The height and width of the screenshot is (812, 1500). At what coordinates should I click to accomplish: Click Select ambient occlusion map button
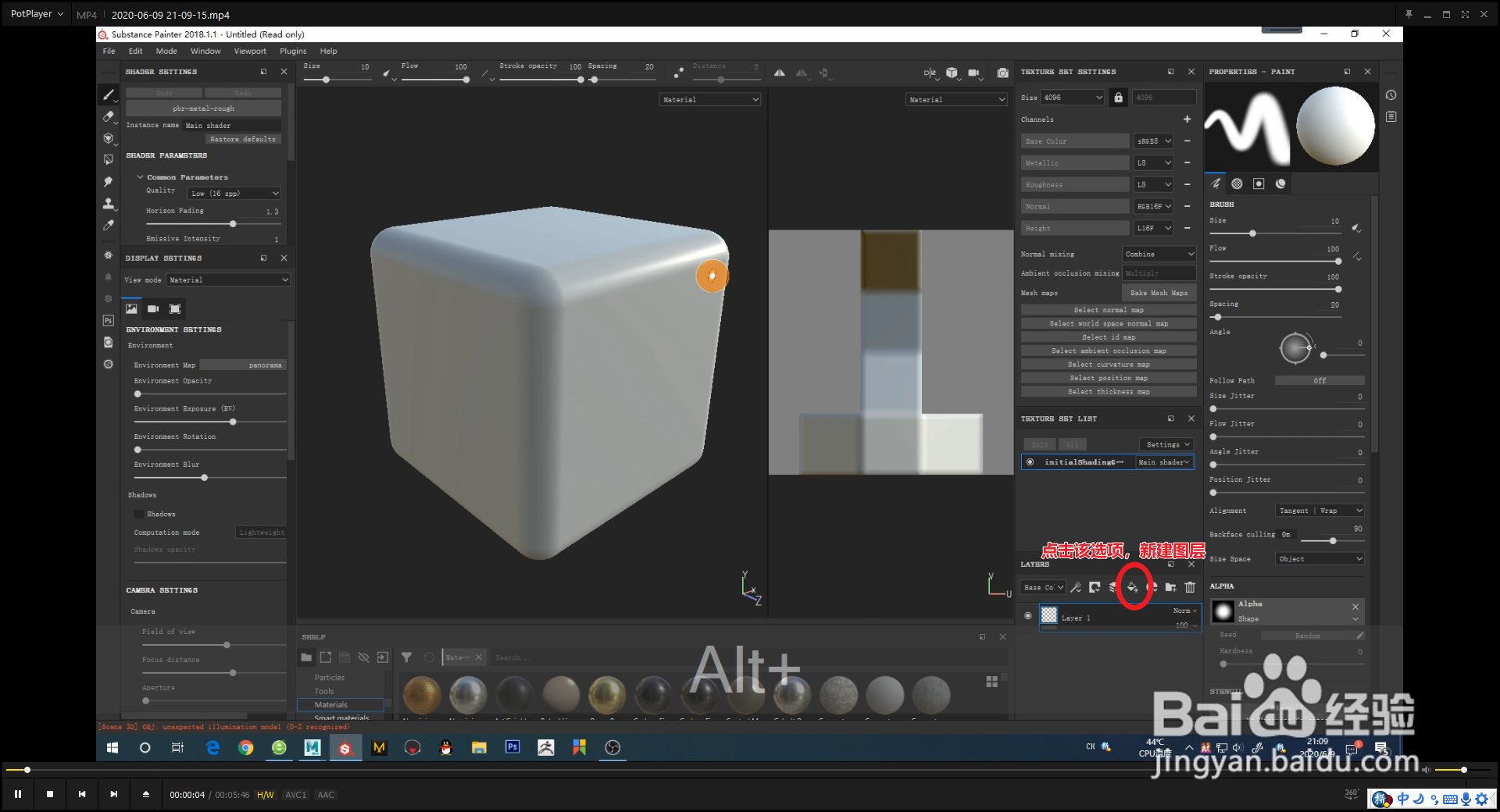1109,351
